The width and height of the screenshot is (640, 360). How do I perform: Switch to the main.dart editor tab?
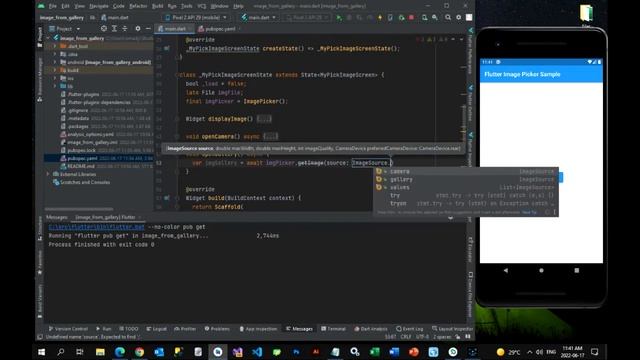pos(174,29)
